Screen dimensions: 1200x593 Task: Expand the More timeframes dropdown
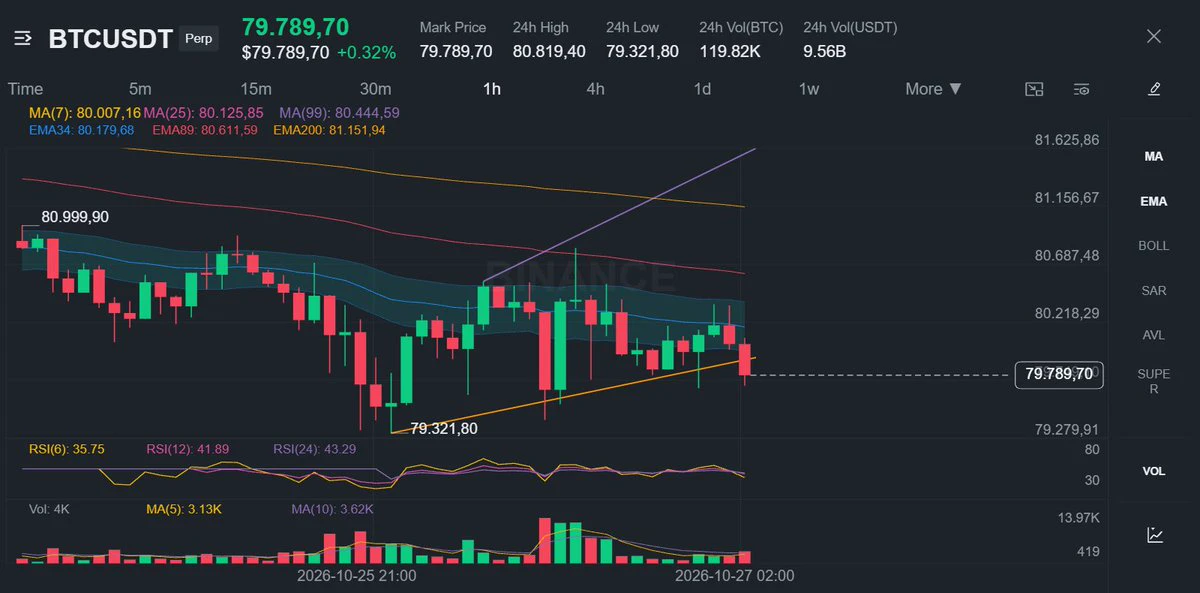click(x=934, y=89)
